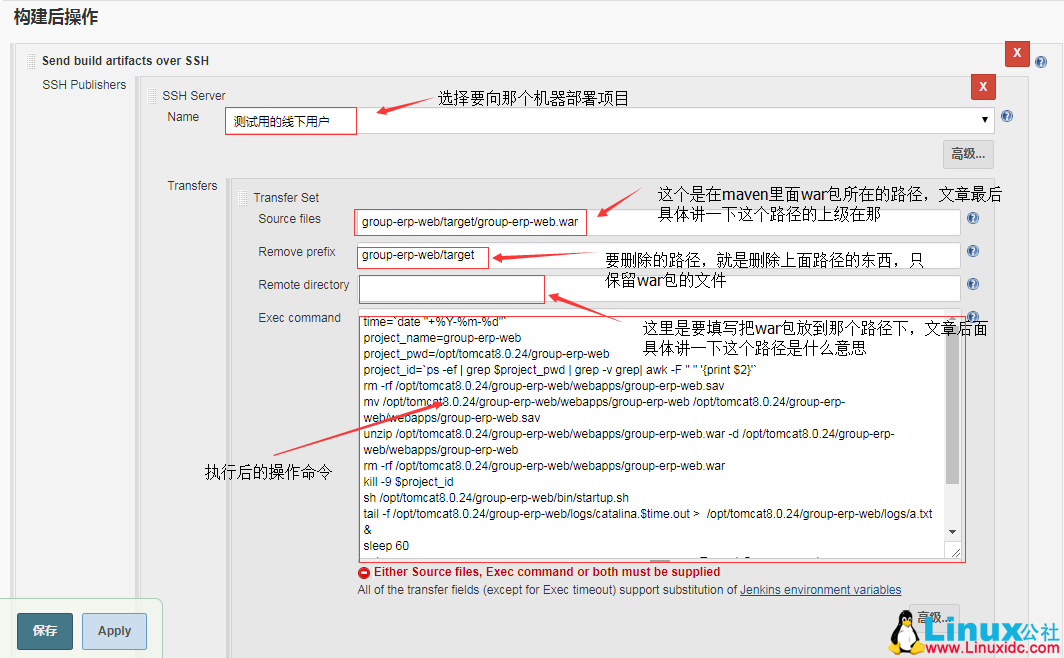Click the Transfer Set drag handle

click(x=243, y=197)
